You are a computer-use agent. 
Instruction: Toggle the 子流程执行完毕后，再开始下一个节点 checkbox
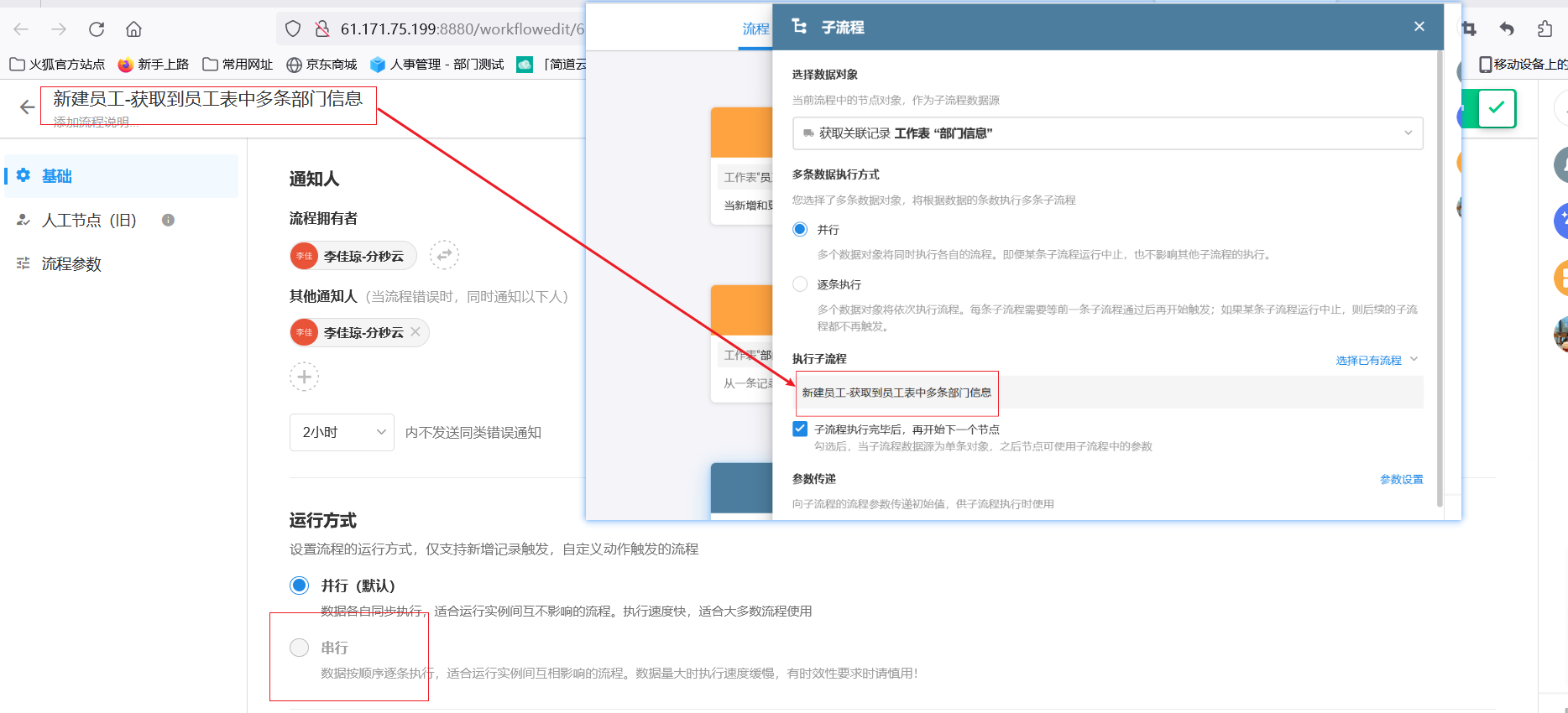point(800,429)
